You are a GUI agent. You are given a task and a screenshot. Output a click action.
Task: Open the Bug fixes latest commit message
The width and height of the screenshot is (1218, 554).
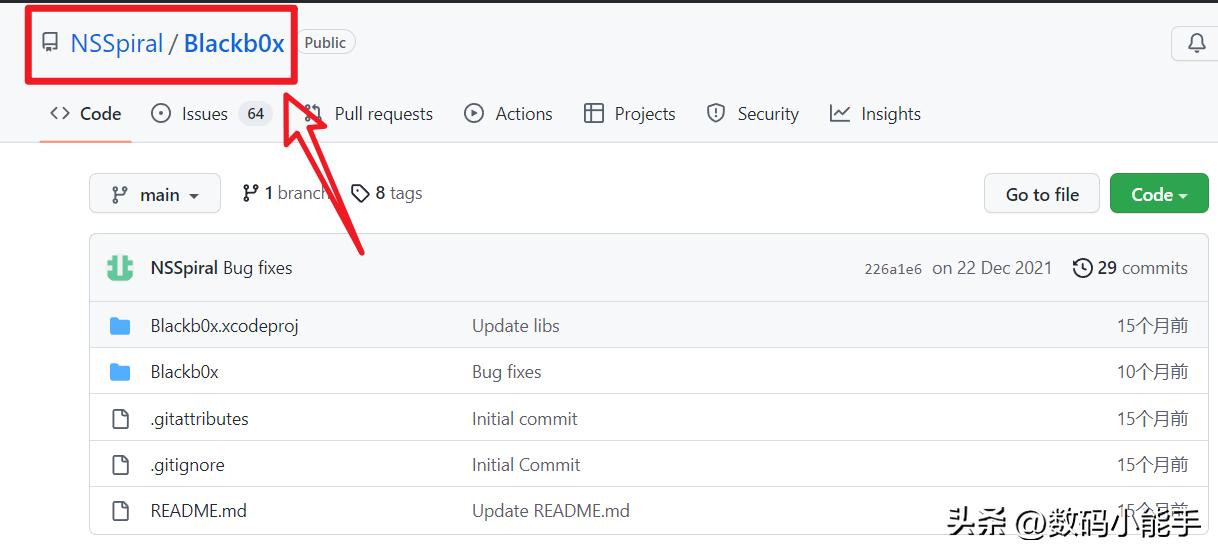click(258, 268)
